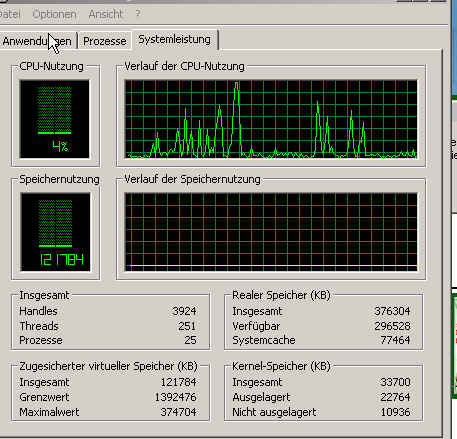
Task: Switch to the Prozesse tab
Action: pos(105,41)
